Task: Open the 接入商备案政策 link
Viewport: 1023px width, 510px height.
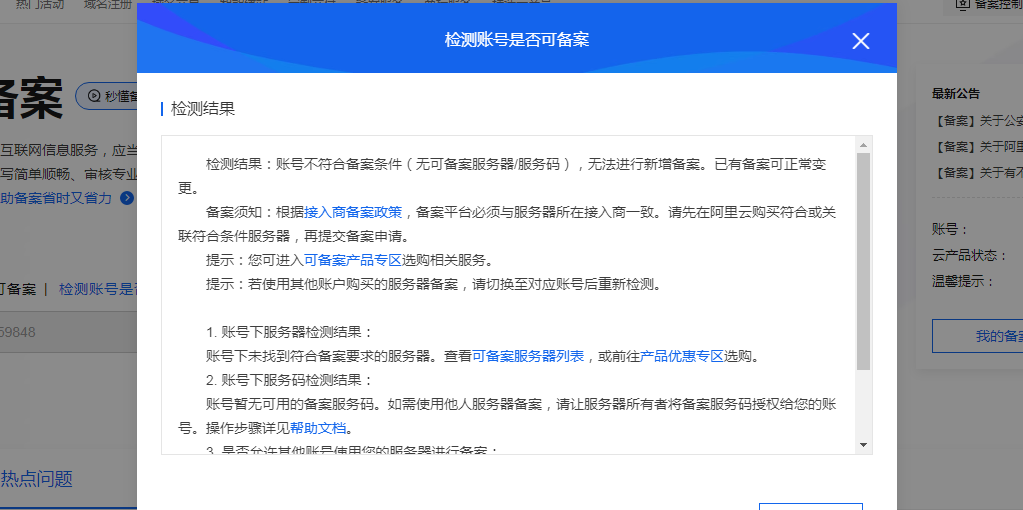Action: point(353,212)
